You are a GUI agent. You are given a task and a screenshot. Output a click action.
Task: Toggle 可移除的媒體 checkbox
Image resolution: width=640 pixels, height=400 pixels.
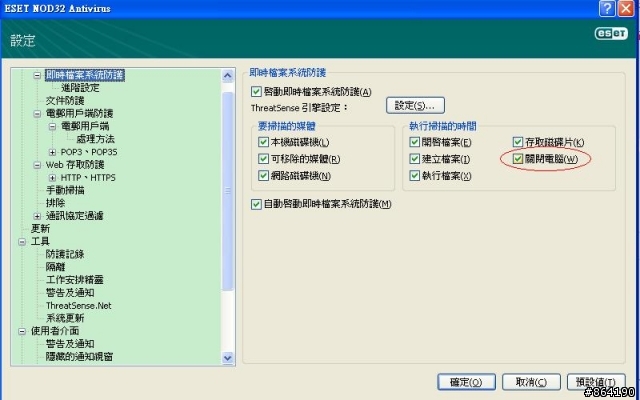click(x=263, y=159)
